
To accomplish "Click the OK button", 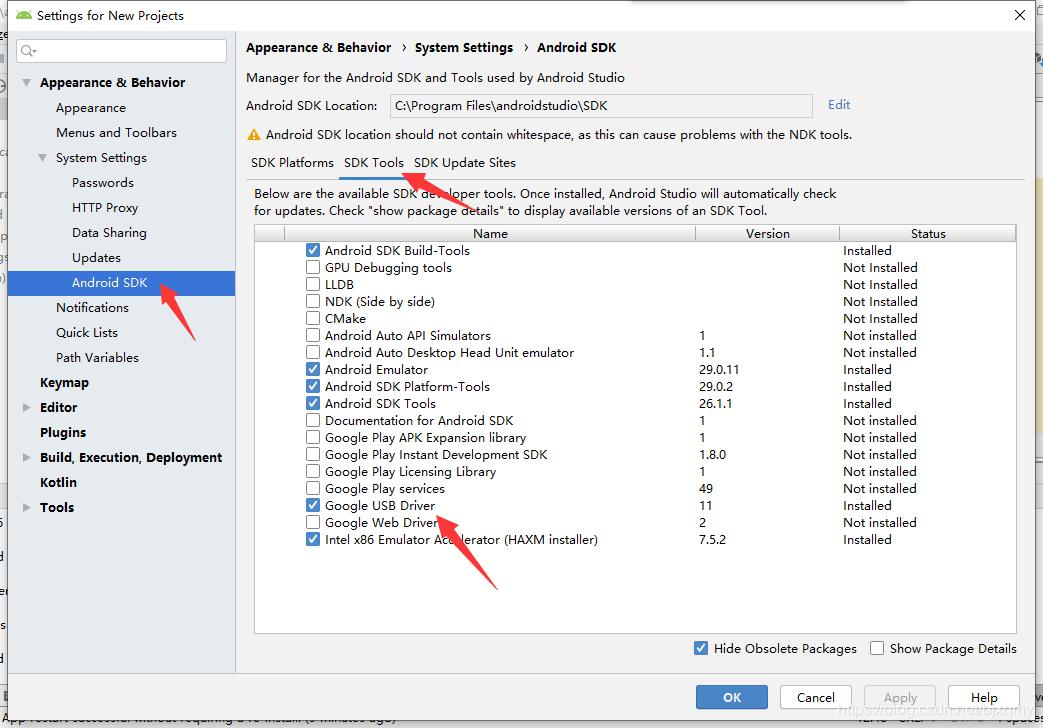I will click(732, 697).
